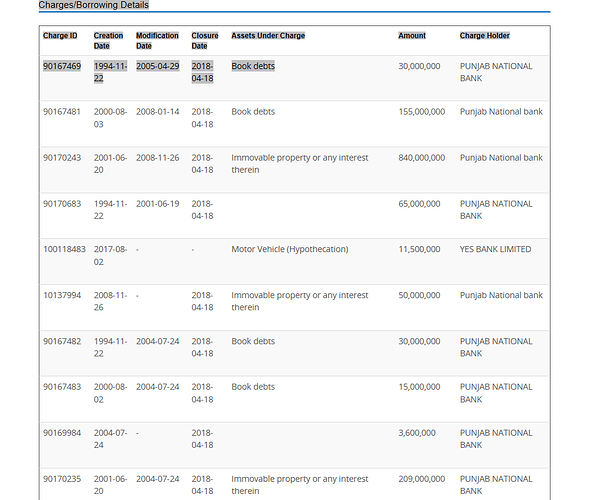Image resolution: width=598 pixels, height=500 pixels.
Task: Click the 840,000,000 amount cell
Action: pos(422,158)
